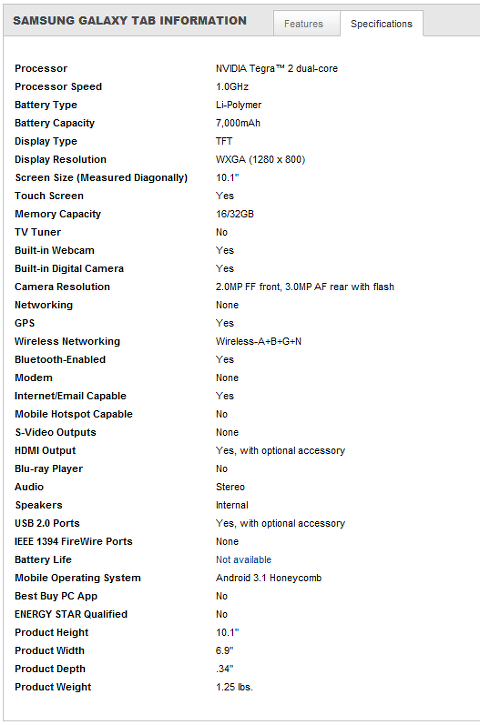Screen dimensions: 480x725
Task: Select the Internal speakers value
Action: [232, 505]
